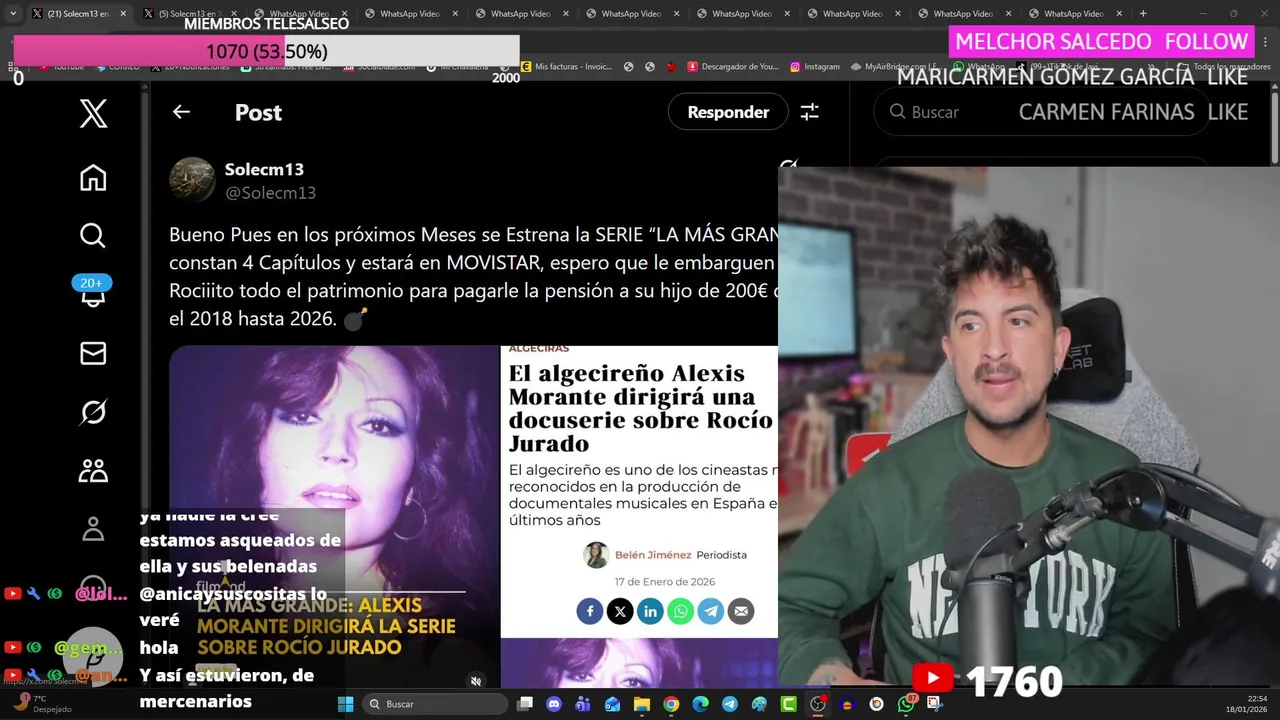Go to the X Home feed icon
1280x720 pixels.
[x=93, y=178]
